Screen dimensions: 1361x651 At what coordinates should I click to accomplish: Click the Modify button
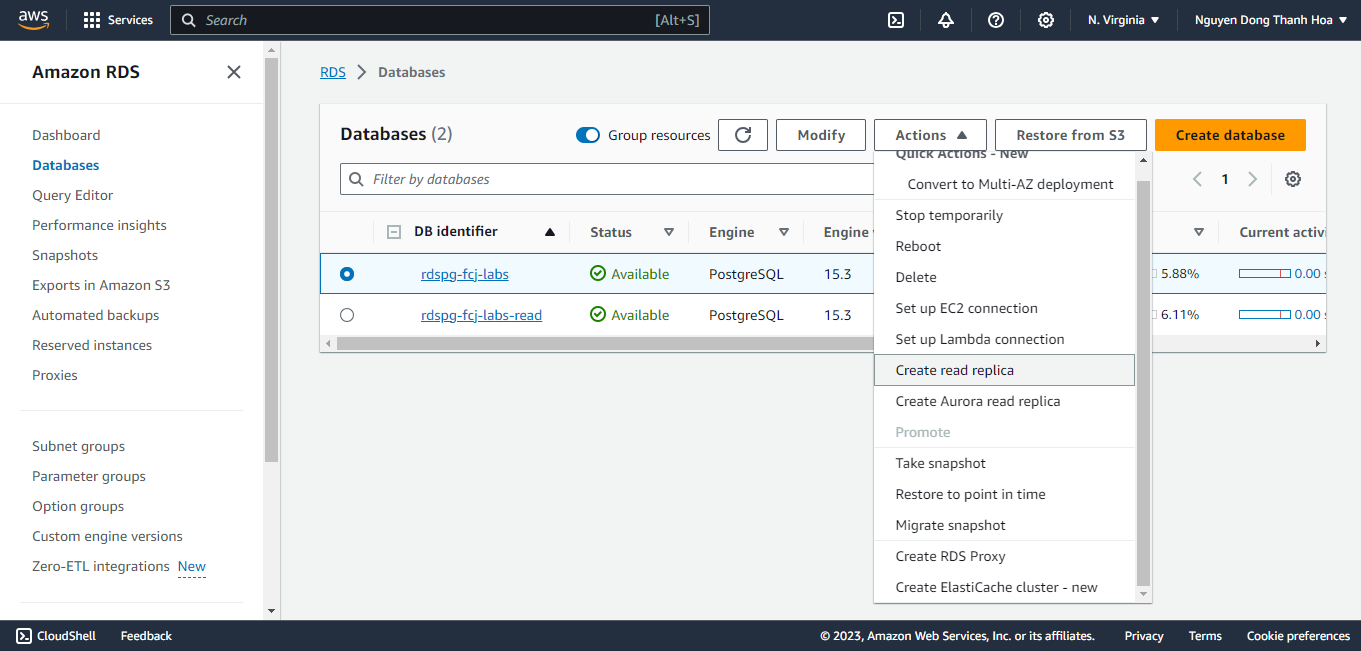pos(821,135)
